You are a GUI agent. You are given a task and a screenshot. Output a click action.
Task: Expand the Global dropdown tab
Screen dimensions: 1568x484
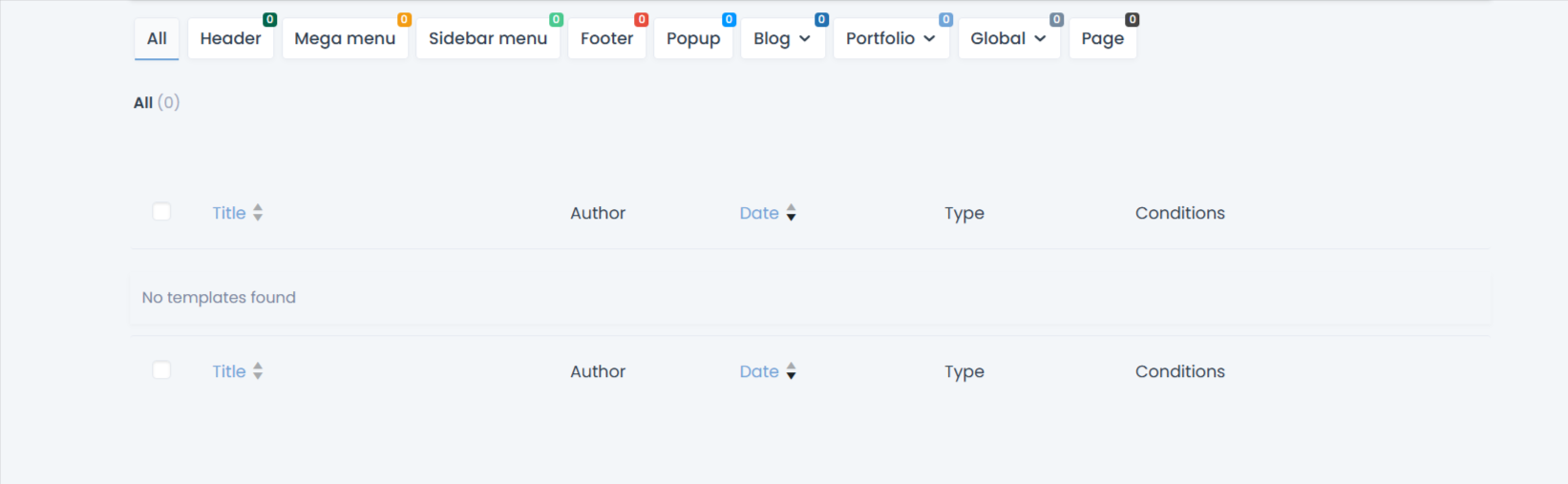(x=1008, y=39)
